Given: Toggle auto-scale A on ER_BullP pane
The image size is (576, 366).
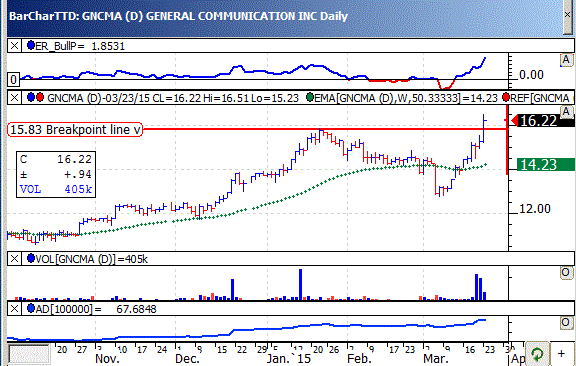Looking at the screenshot, I should coord(565,60).
